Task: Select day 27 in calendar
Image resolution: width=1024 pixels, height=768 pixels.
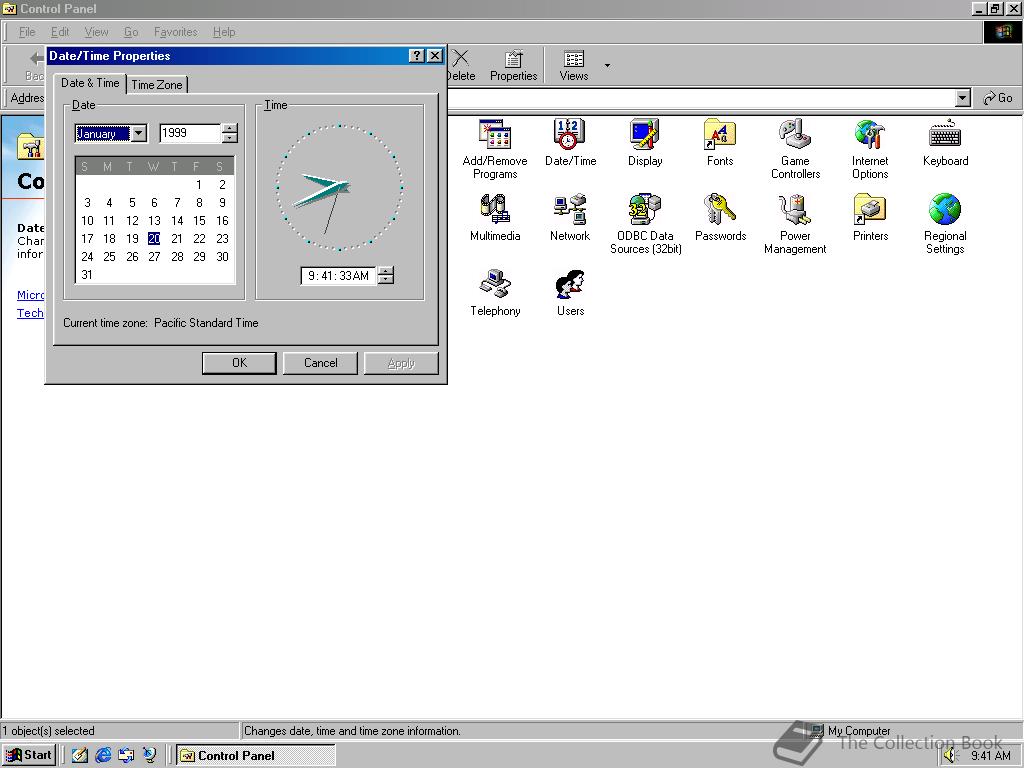Action: [x=154, y=257]
